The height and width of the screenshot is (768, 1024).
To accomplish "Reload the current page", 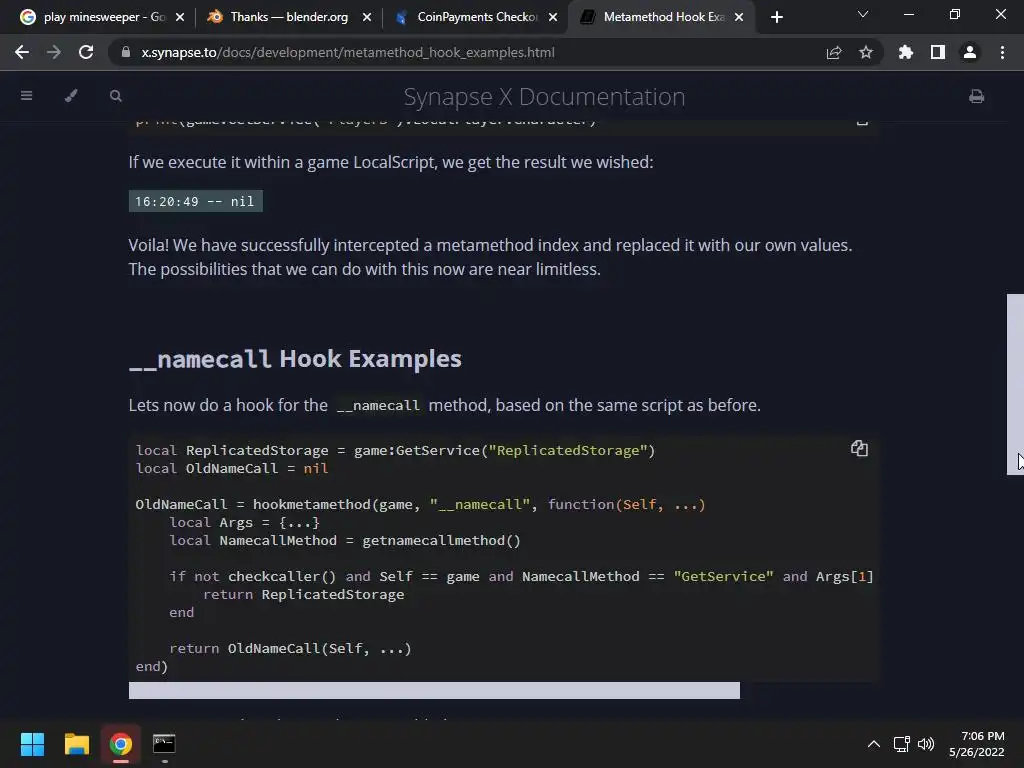I will 86,52.
